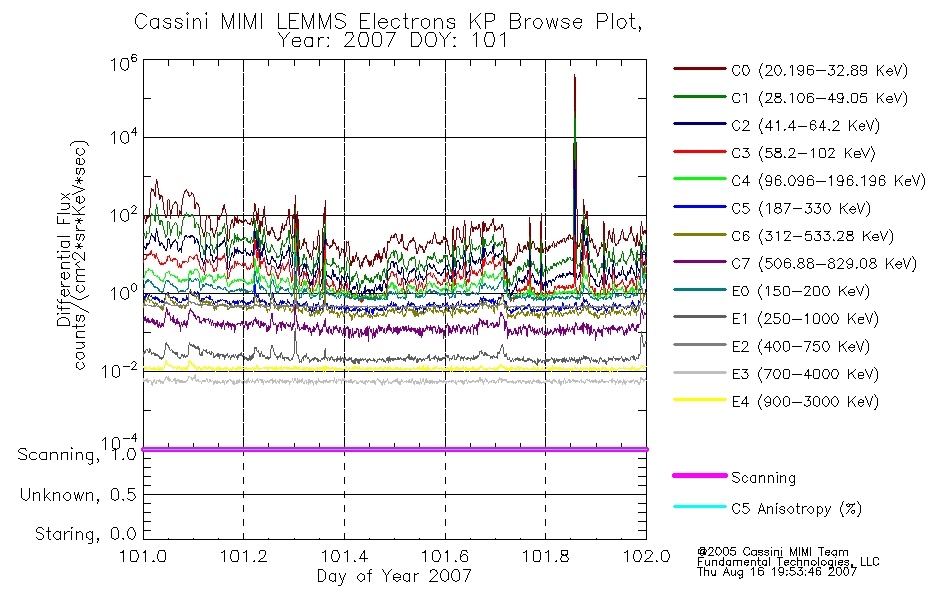950x600 pixels.
Task: Click the Year: 2007 DOY: 101 subtitle
Action: (393, 41)
